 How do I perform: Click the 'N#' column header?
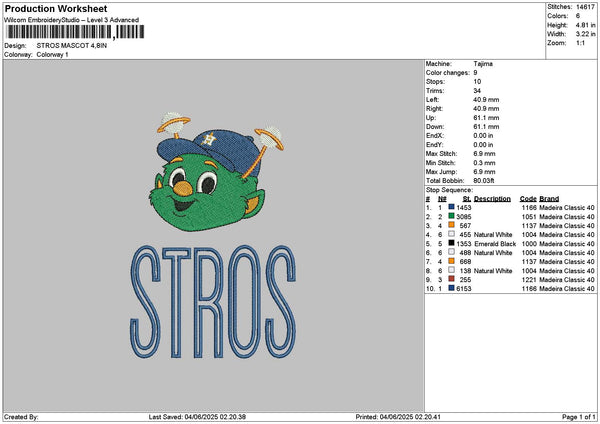442,199
